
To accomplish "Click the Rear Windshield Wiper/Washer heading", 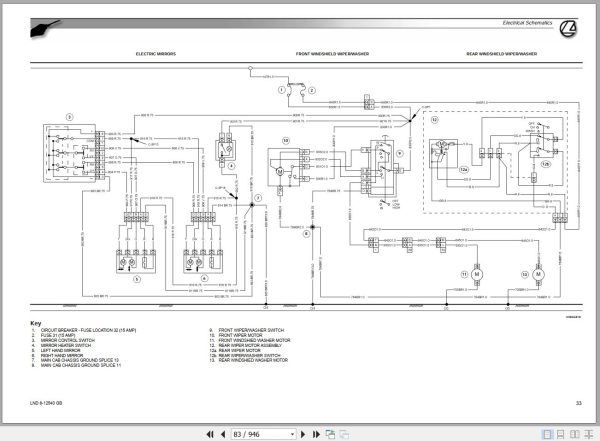I will click(x=502, y=54).
